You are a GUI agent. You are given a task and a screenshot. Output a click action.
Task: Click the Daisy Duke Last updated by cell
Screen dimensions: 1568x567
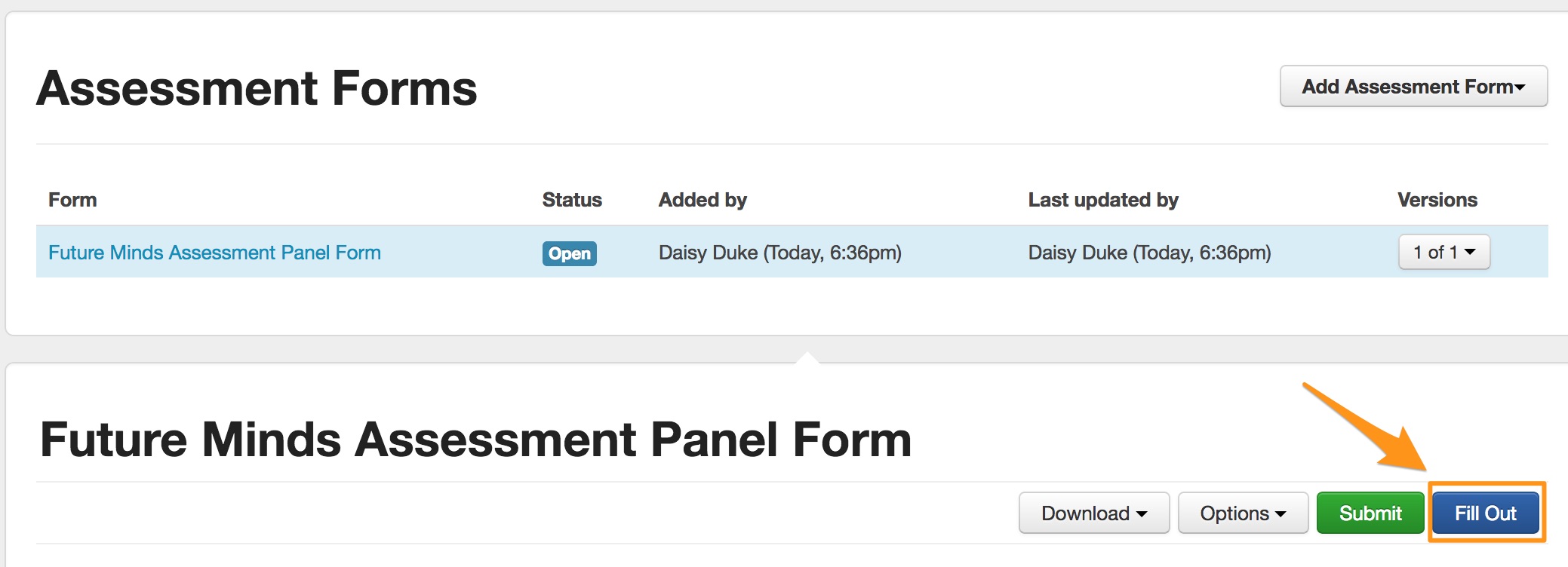point(1149,253)
